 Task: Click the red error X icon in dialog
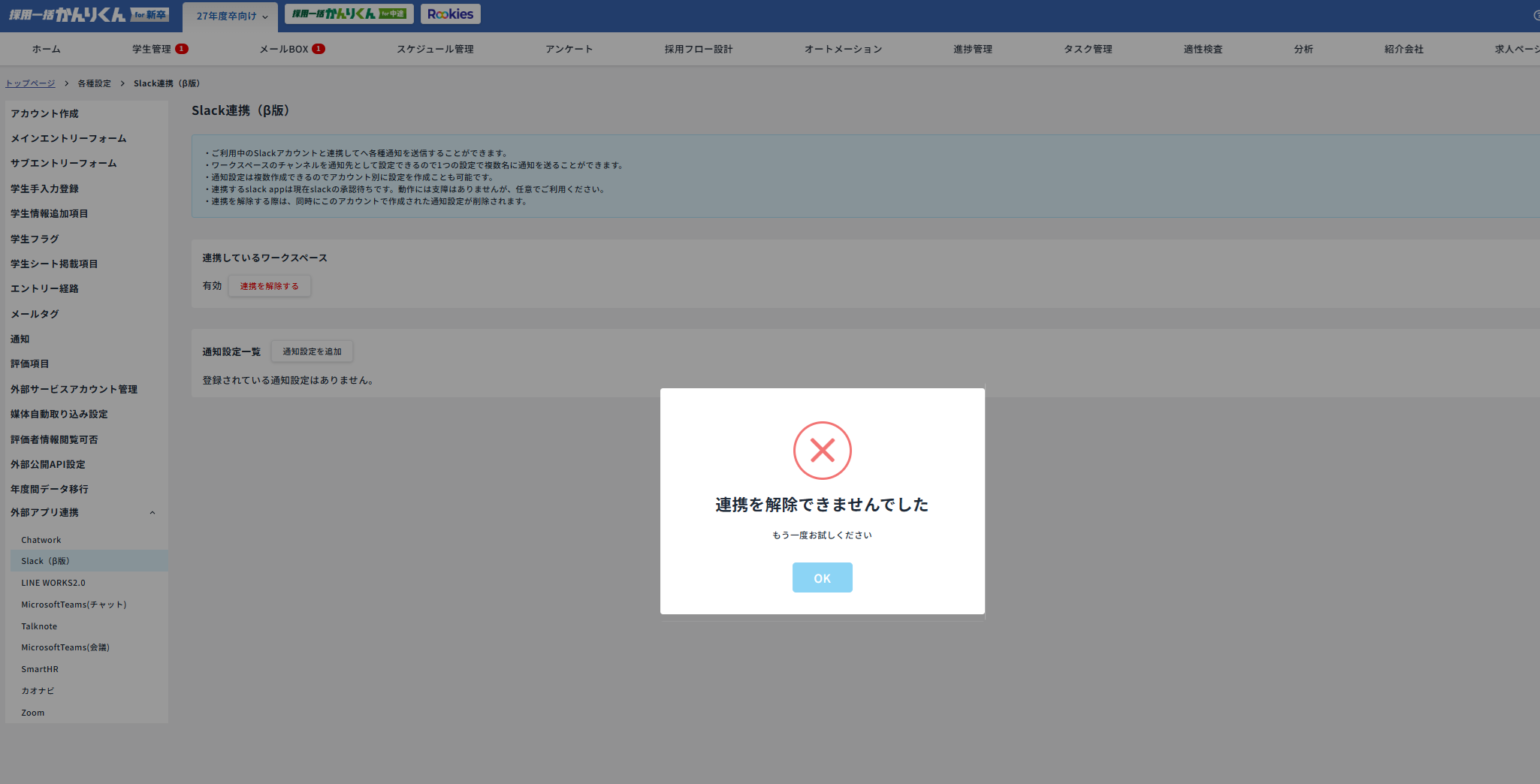tap(822, 451)
